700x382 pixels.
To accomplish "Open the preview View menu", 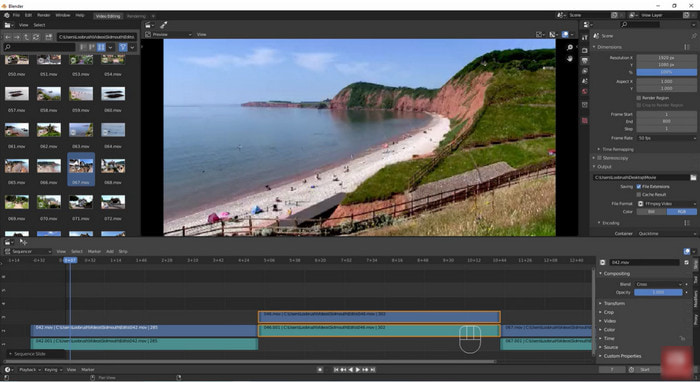I will tap(202, 34).
